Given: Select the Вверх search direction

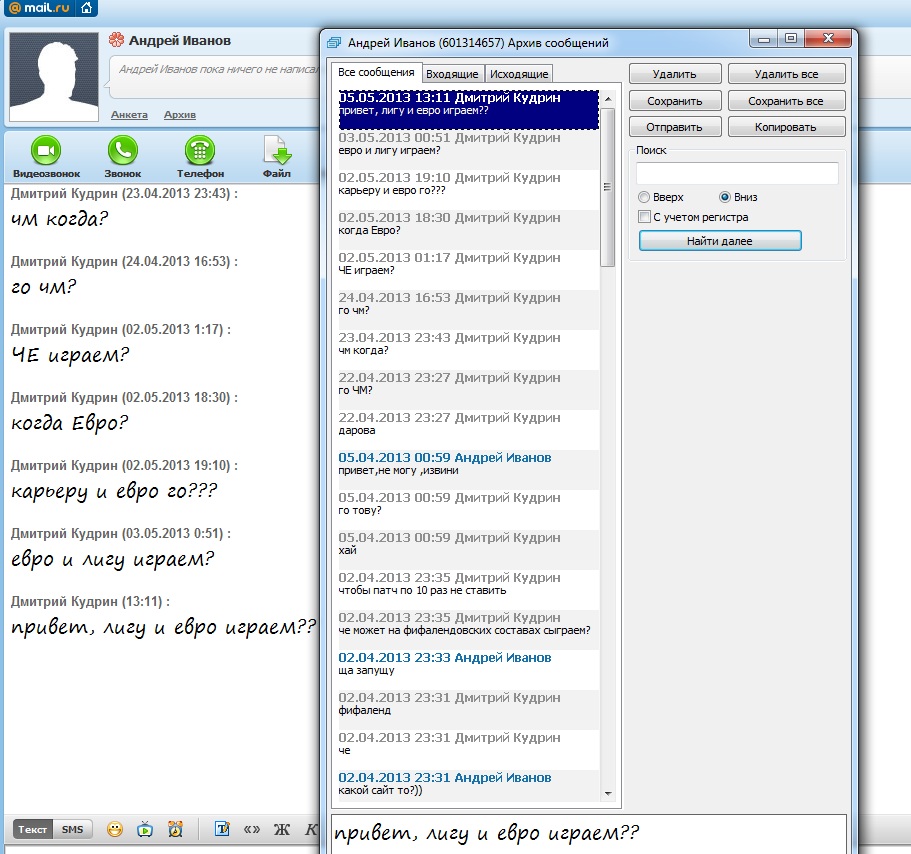Looking at the screenshot, I should pyautogui.click(x=644, y=197).
